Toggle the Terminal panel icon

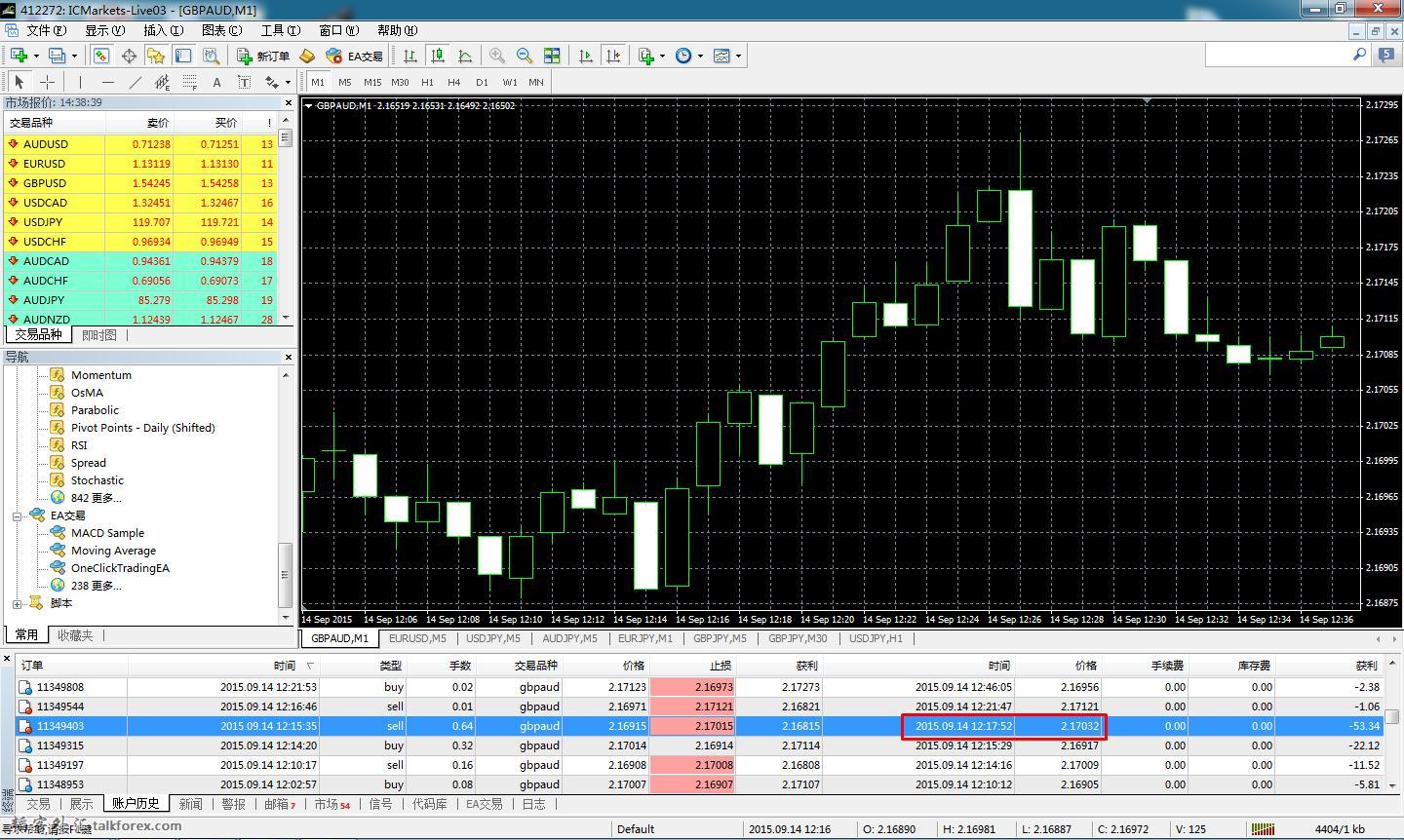click(183, 56)
